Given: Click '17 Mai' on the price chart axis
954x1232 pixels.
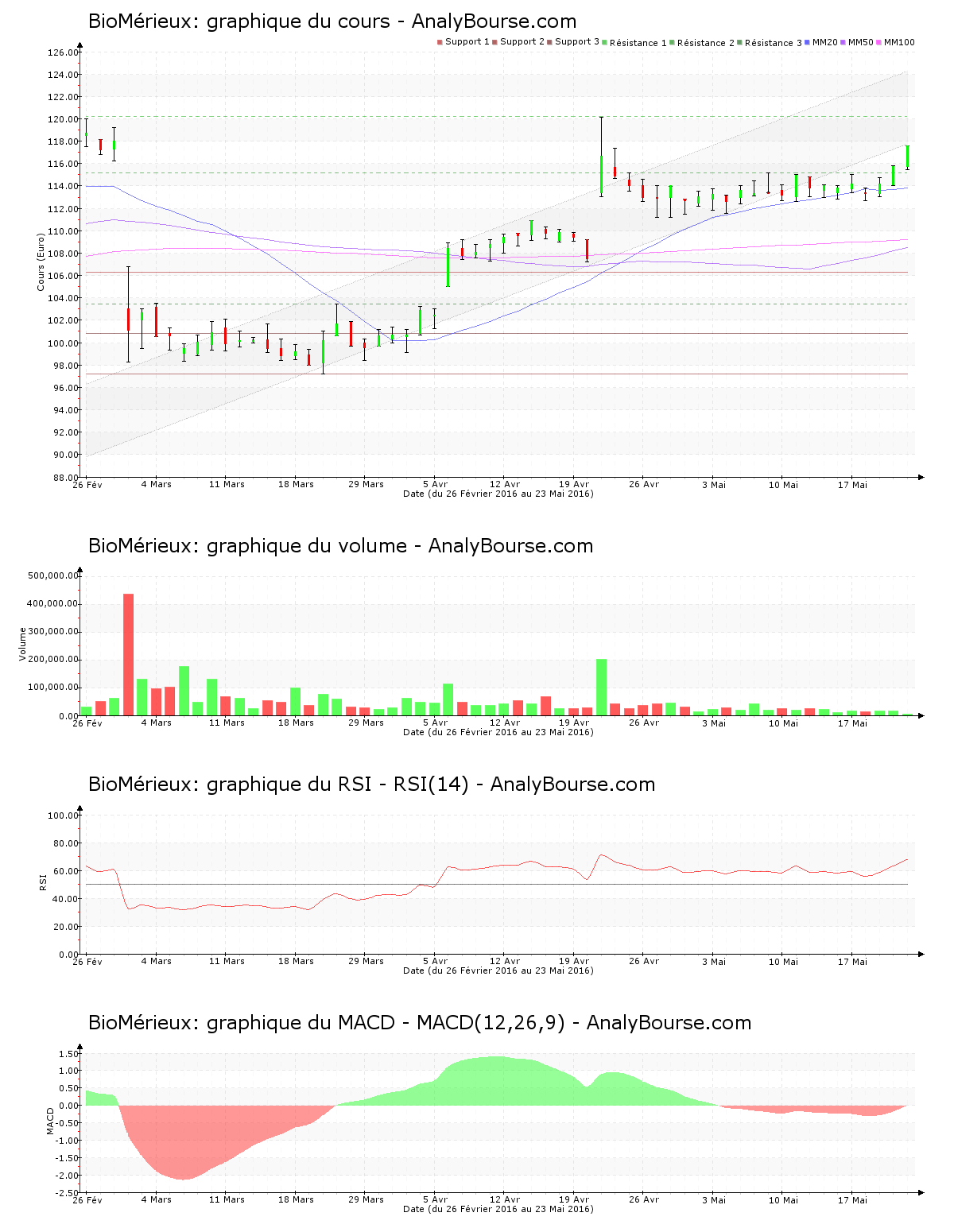Looking at the screenshot, I should click(x=852, y=484).
